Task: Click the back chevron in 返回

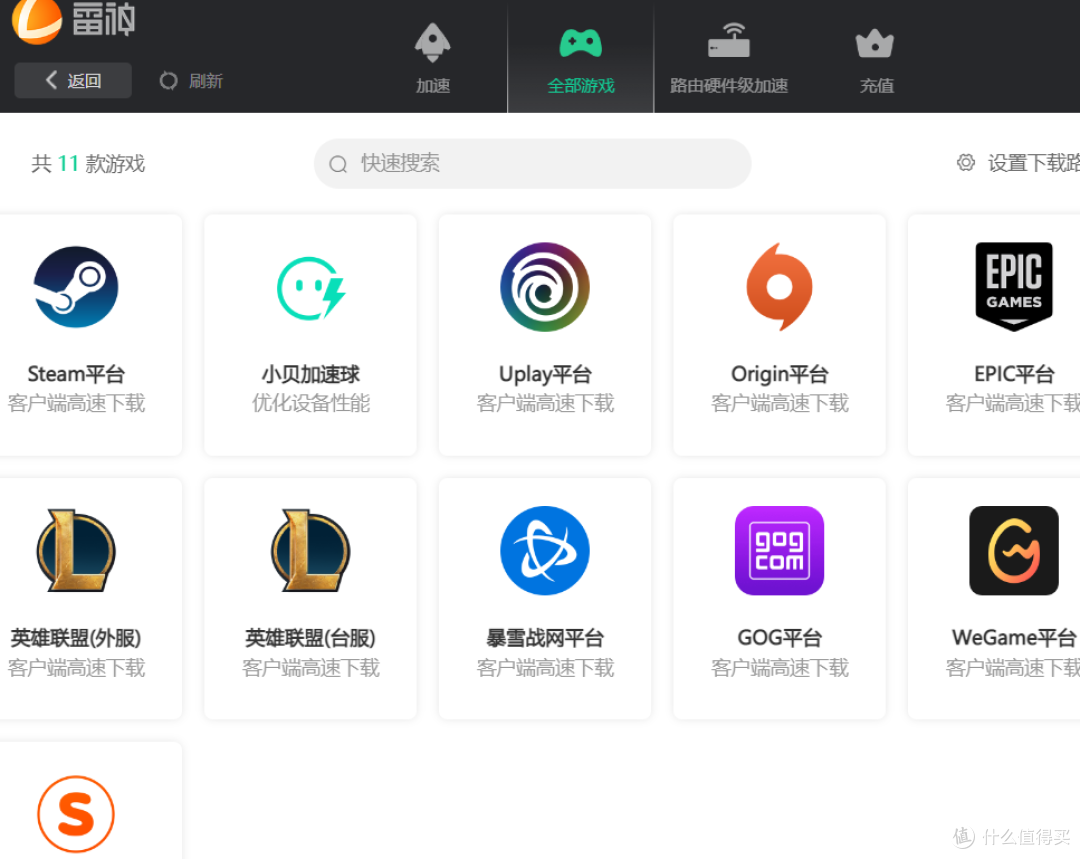Action: [52, 80]
